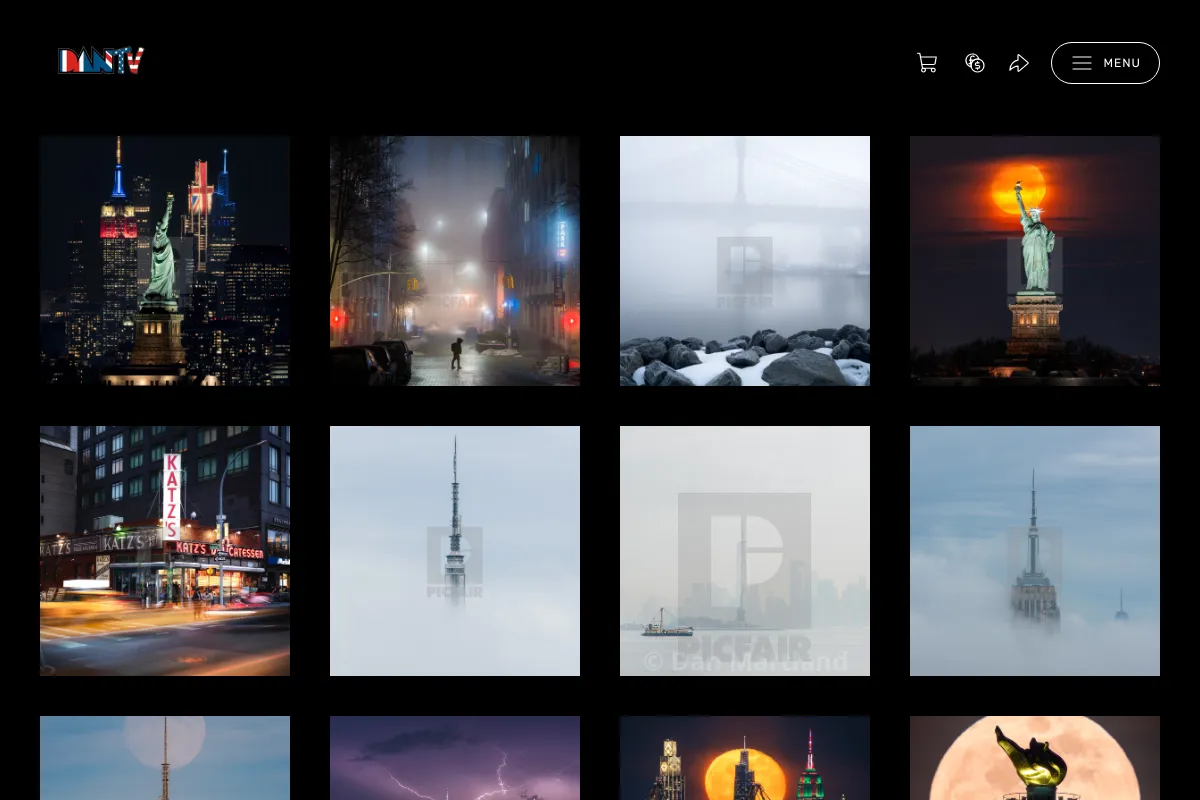The image size is (1200, 800).
Task: Open the MENU button
Action: coord(1105,63)
